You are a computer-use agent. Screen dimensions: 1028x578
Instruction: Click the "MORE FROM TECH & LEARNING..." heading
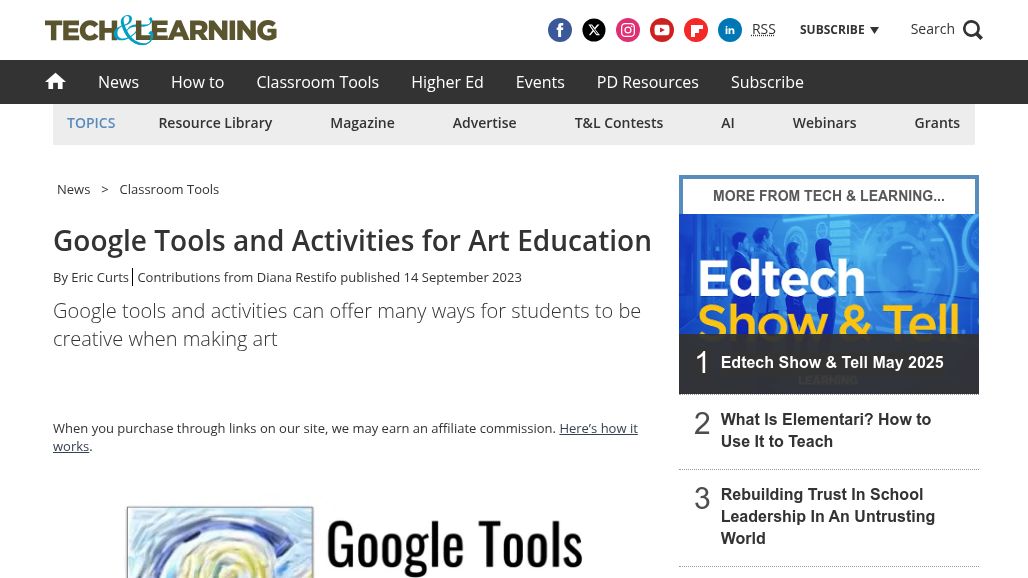click(829, 196)
